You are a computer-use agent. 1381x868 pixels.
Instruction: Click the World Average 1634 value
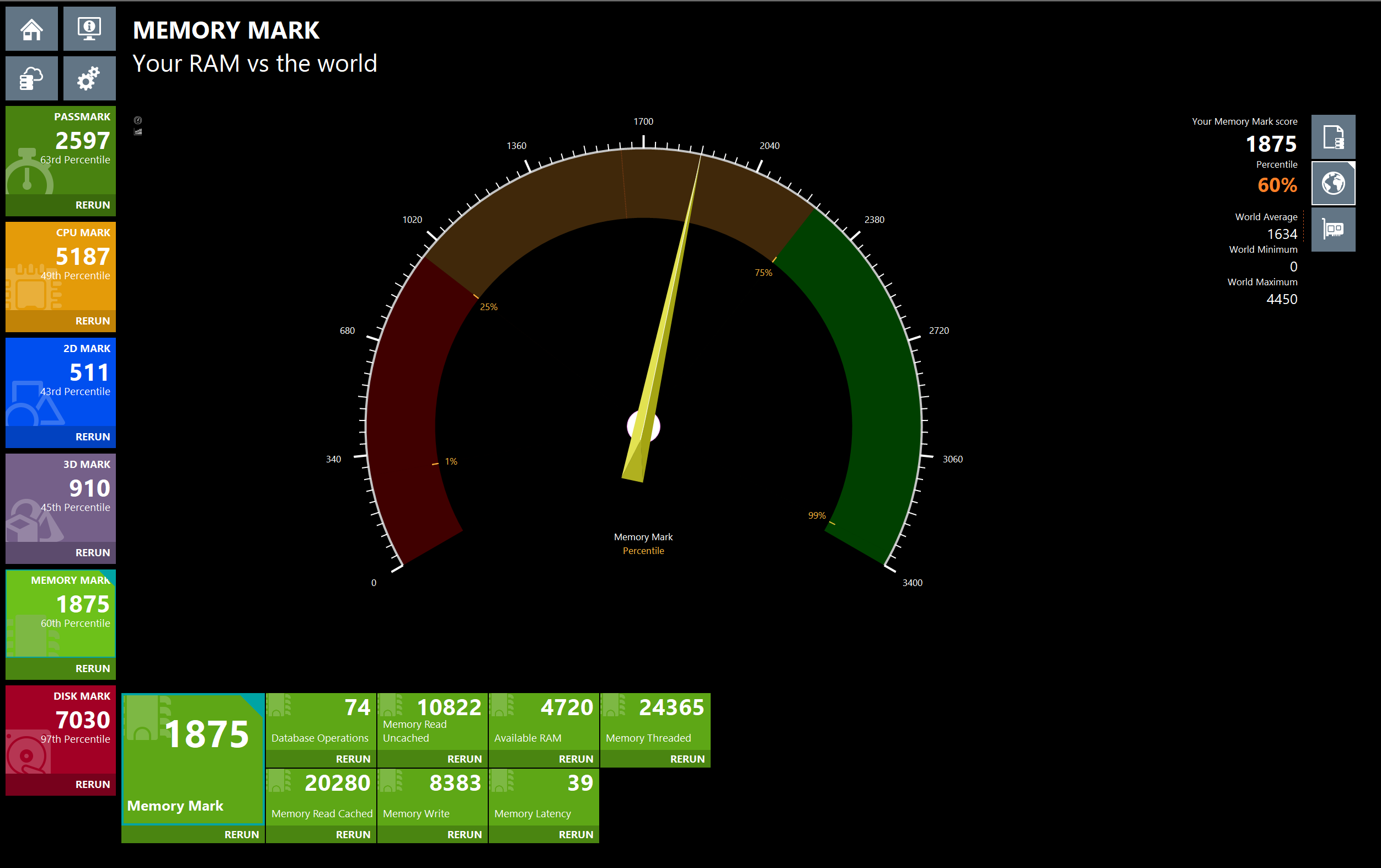[1282, 234]
